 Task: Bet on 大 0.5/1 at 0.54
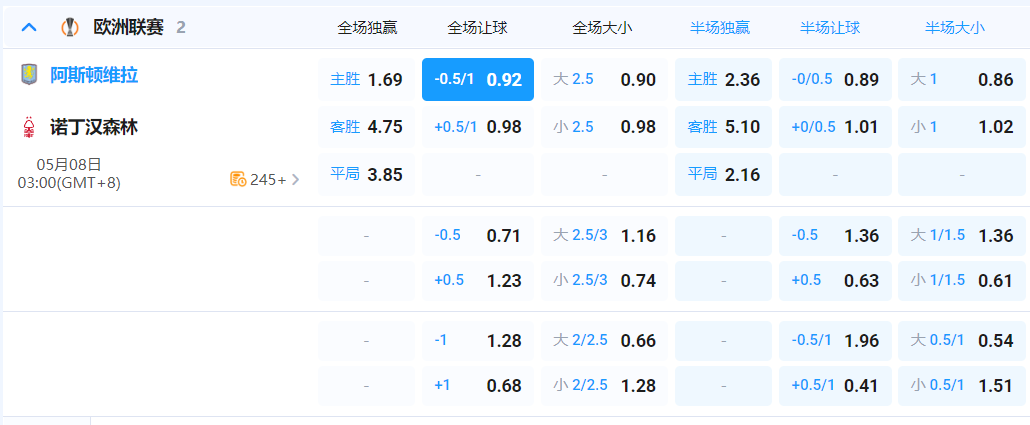pos(962,340)
